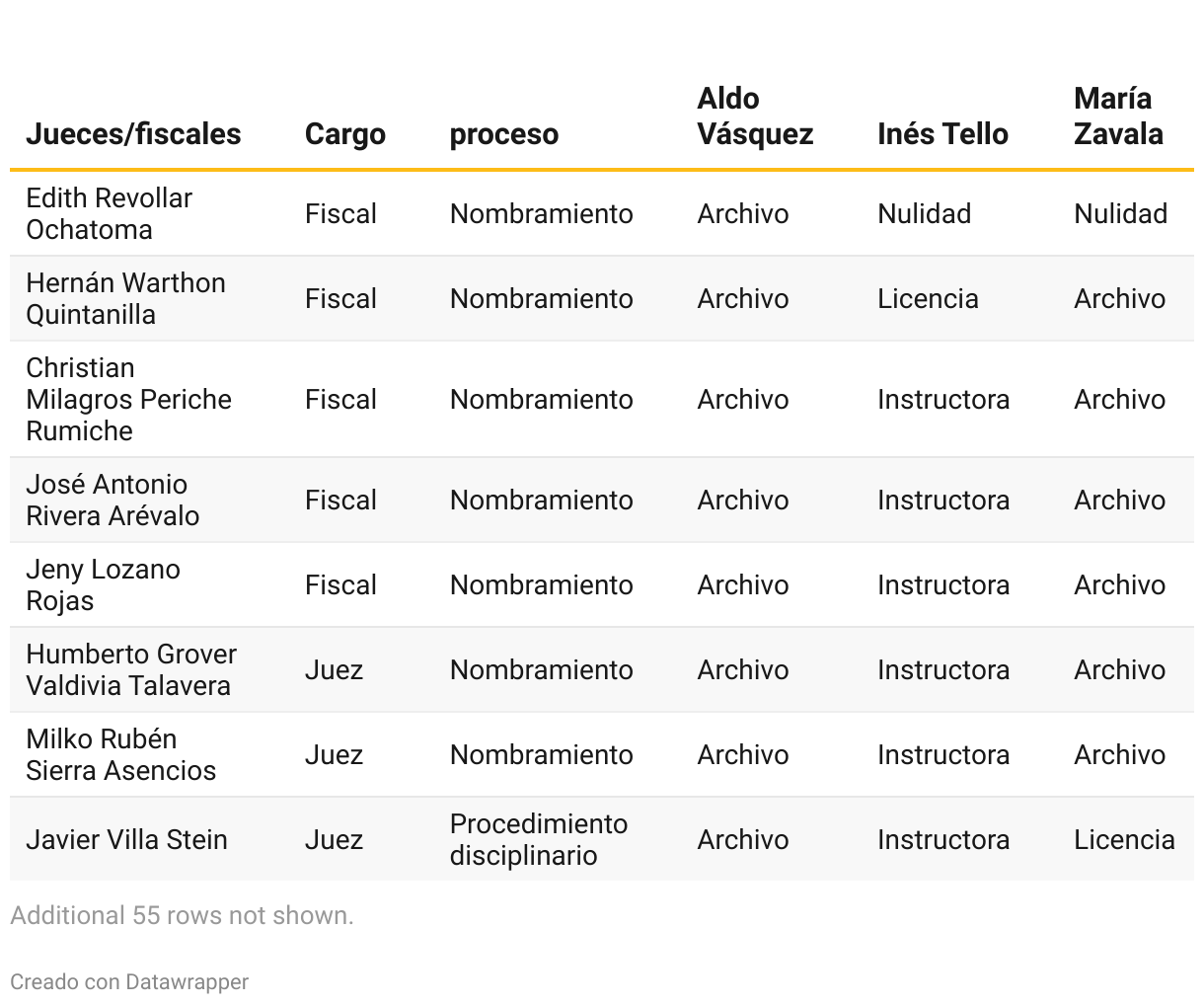Click the proceso column header
The width and height of the screenshot is (1204, 1005).
point(503,134)
